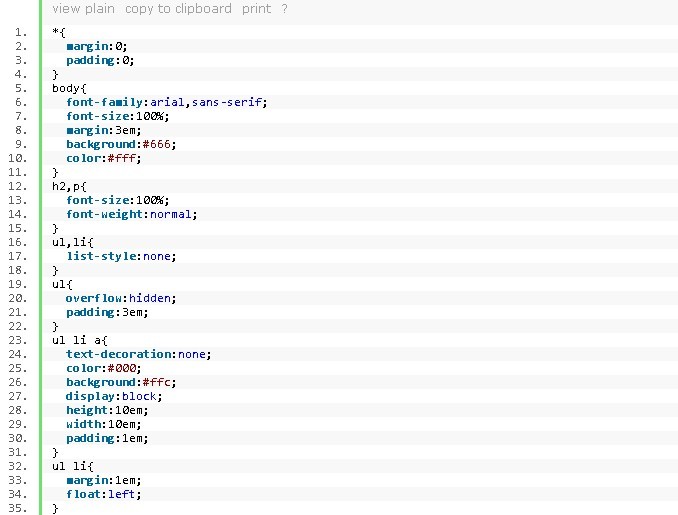Select the ul li{ selector on line 32
The image size is (678, 515).
point(73,466)
